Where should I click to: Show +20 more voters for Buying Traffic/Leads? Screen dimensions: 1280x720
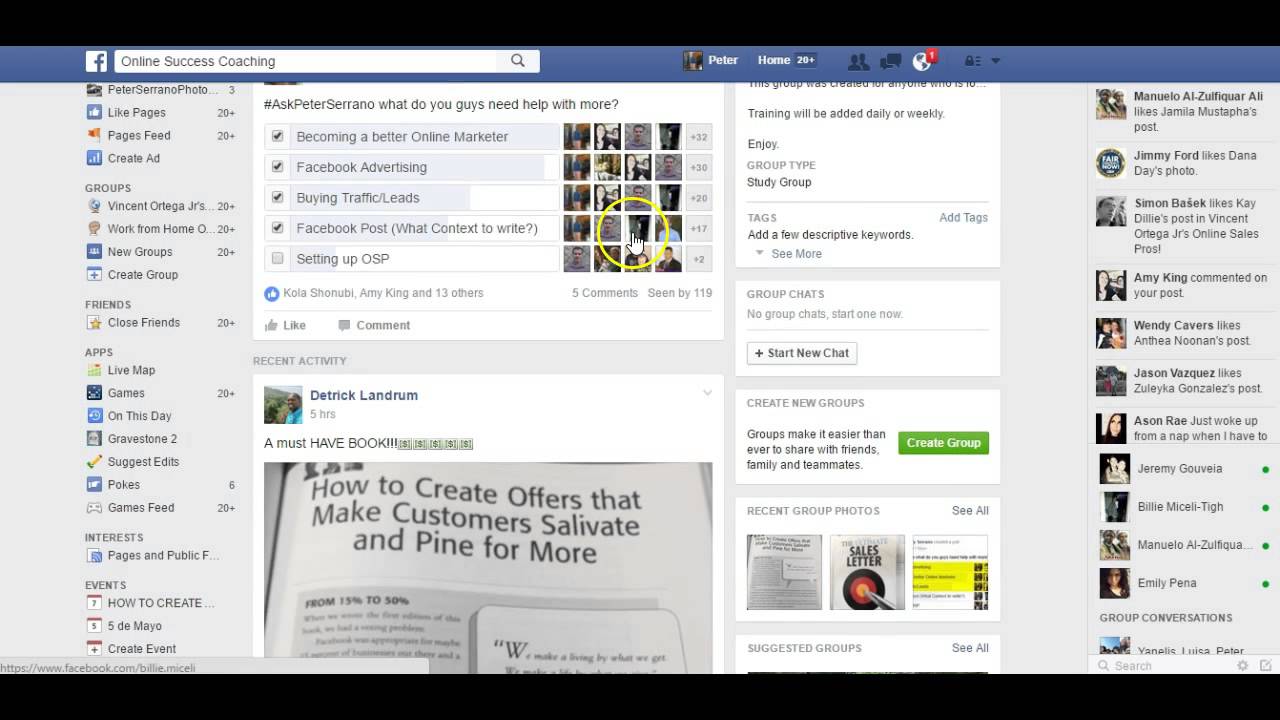(x=698, y=198)
